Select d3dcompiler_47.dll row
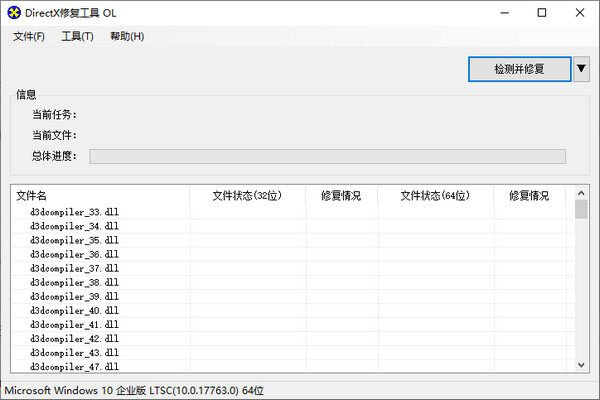Screen dimensions: 600x400 (293, 366)
